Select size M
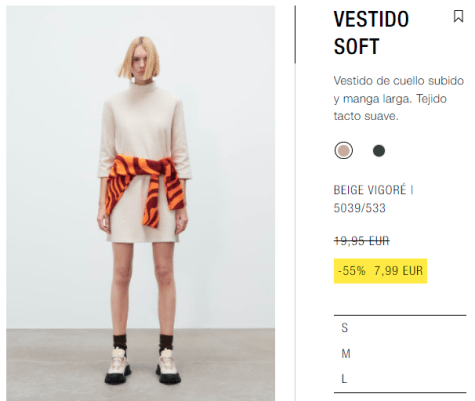Image resolution: width=475 pixels, height=401 pixels. pyautogui.click(x=400, y=353)
